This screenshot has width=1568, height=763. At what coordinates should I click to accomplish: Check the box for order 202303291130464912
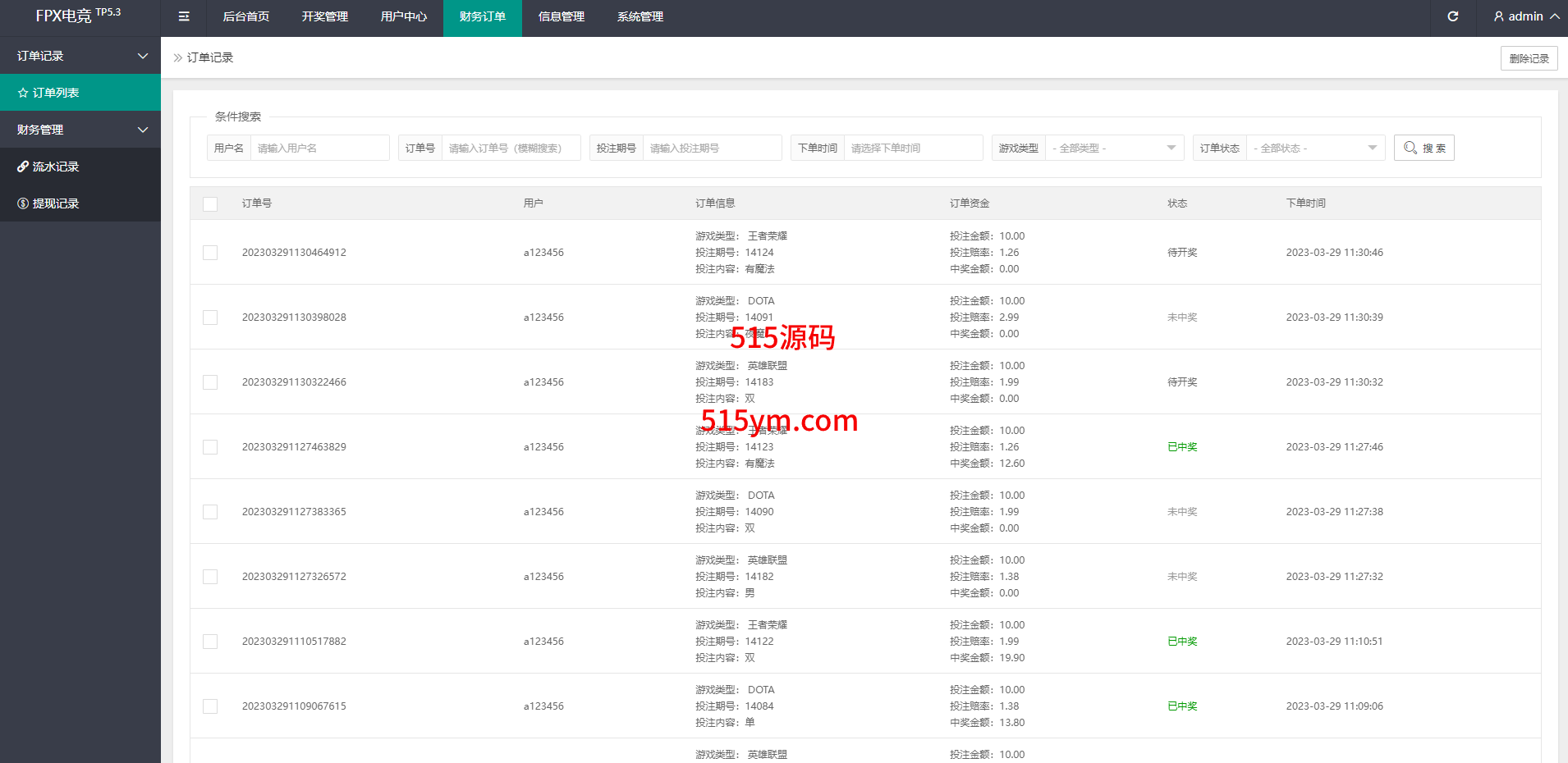(210, 253)
